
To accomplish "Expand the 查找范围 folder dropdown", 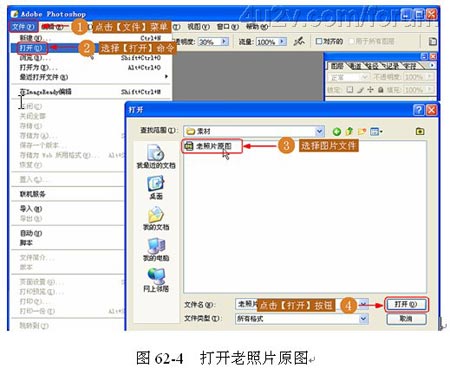I will pyautogui.click(x=319, y=131).
